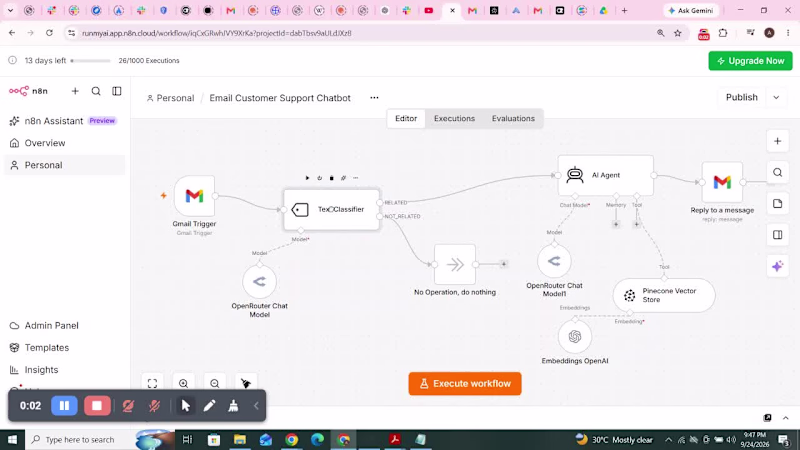Tidy up workflow nodes icon
This screenshot has width=800, height=450.
(x=246, y=383)
